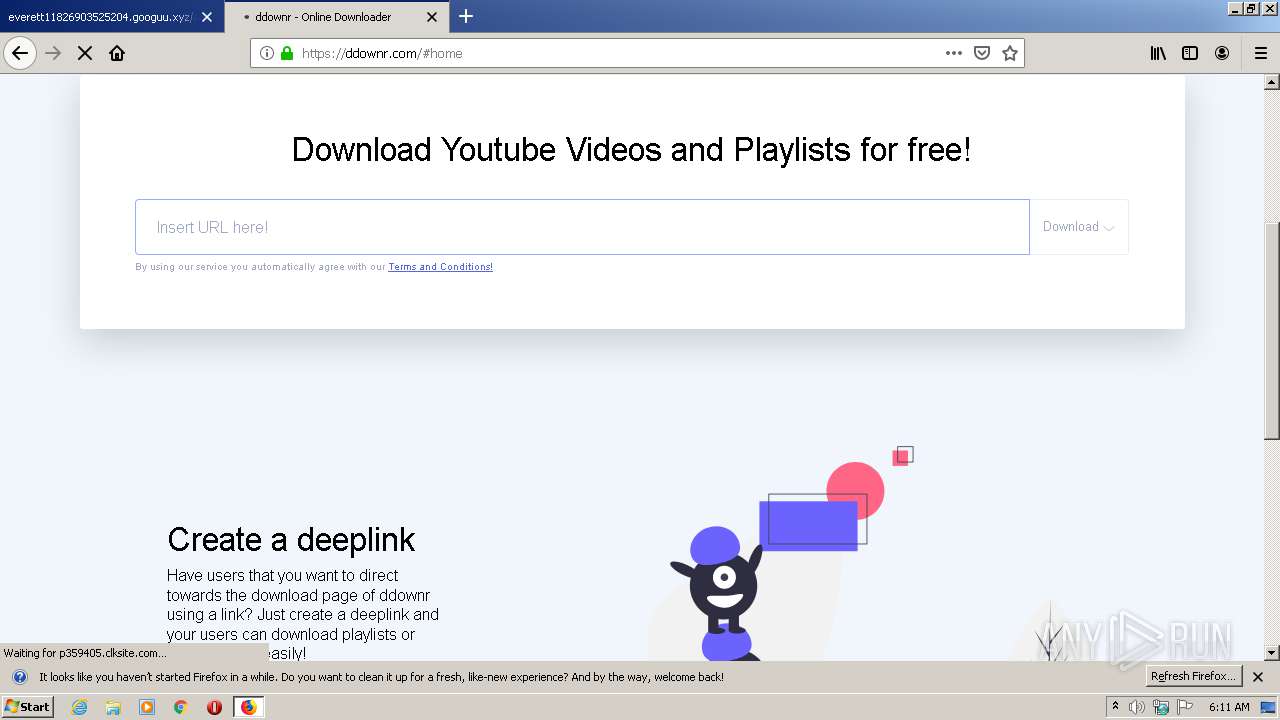1280x720 pixels.
Task: Close the everett googuu.xyz tab
Action: point(207,17)
